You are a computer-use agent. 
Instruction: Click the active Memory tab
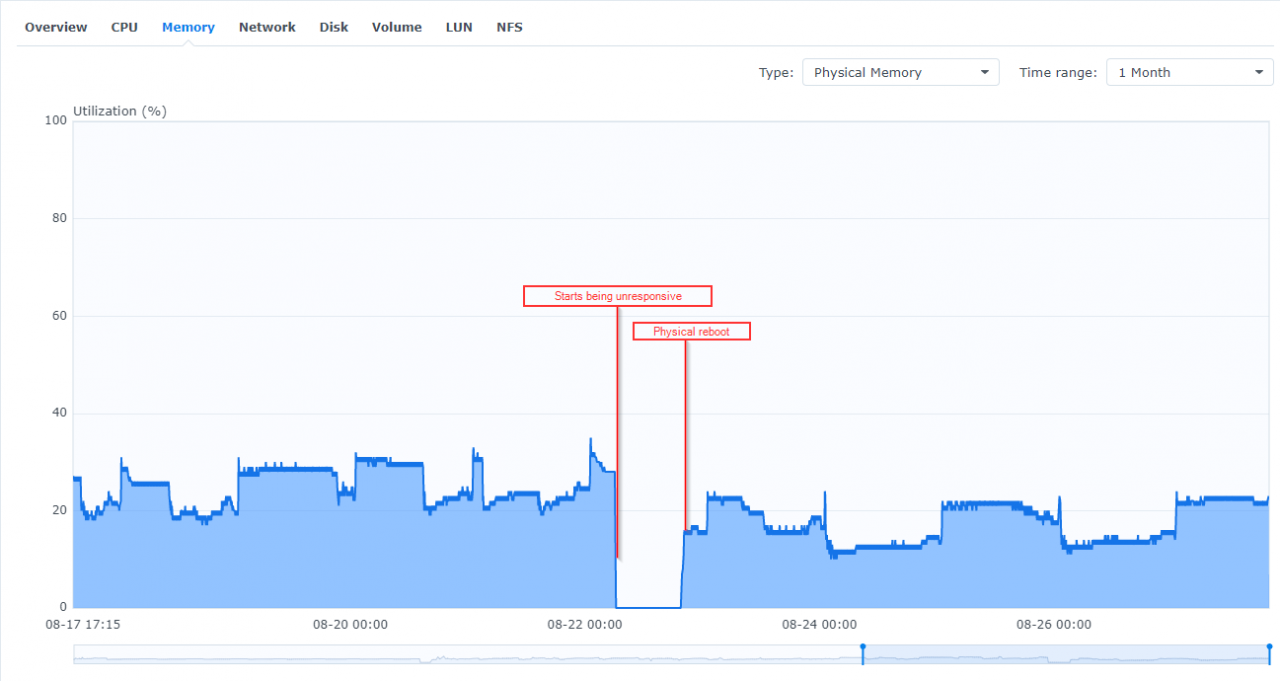[188, 27]
